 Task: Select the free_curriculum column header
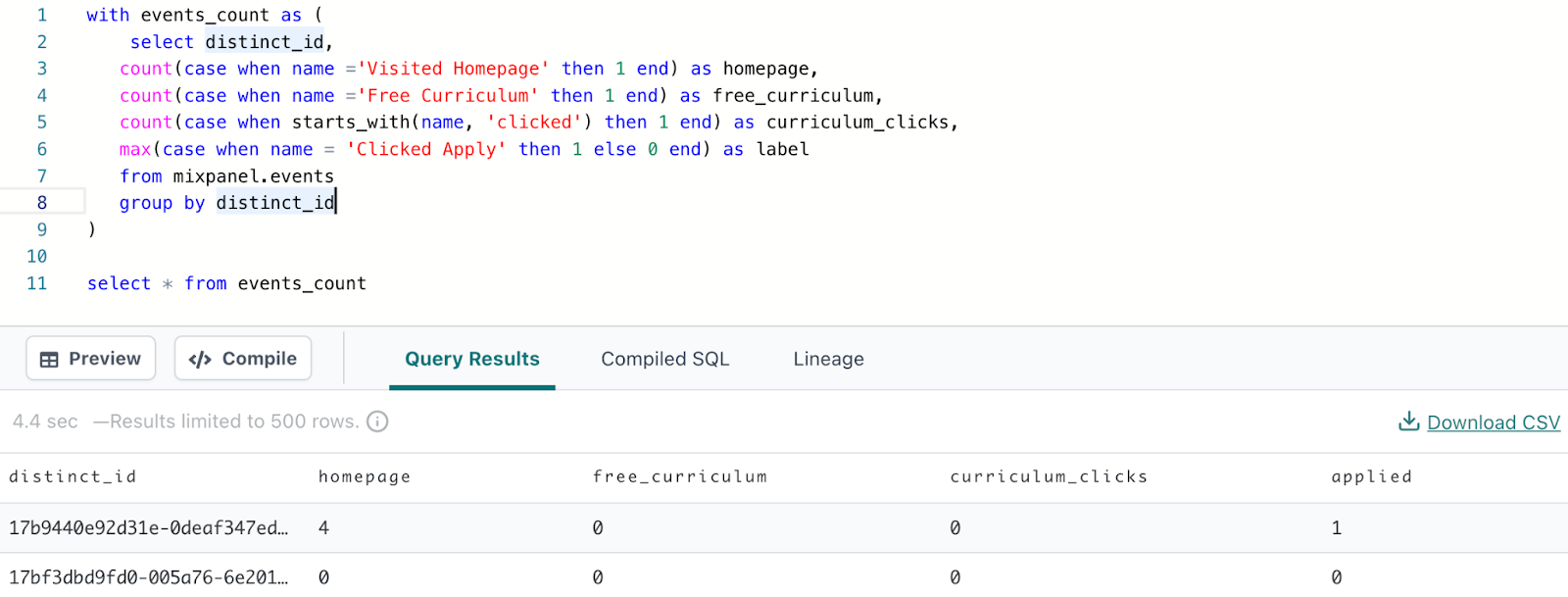pos(680,476)
